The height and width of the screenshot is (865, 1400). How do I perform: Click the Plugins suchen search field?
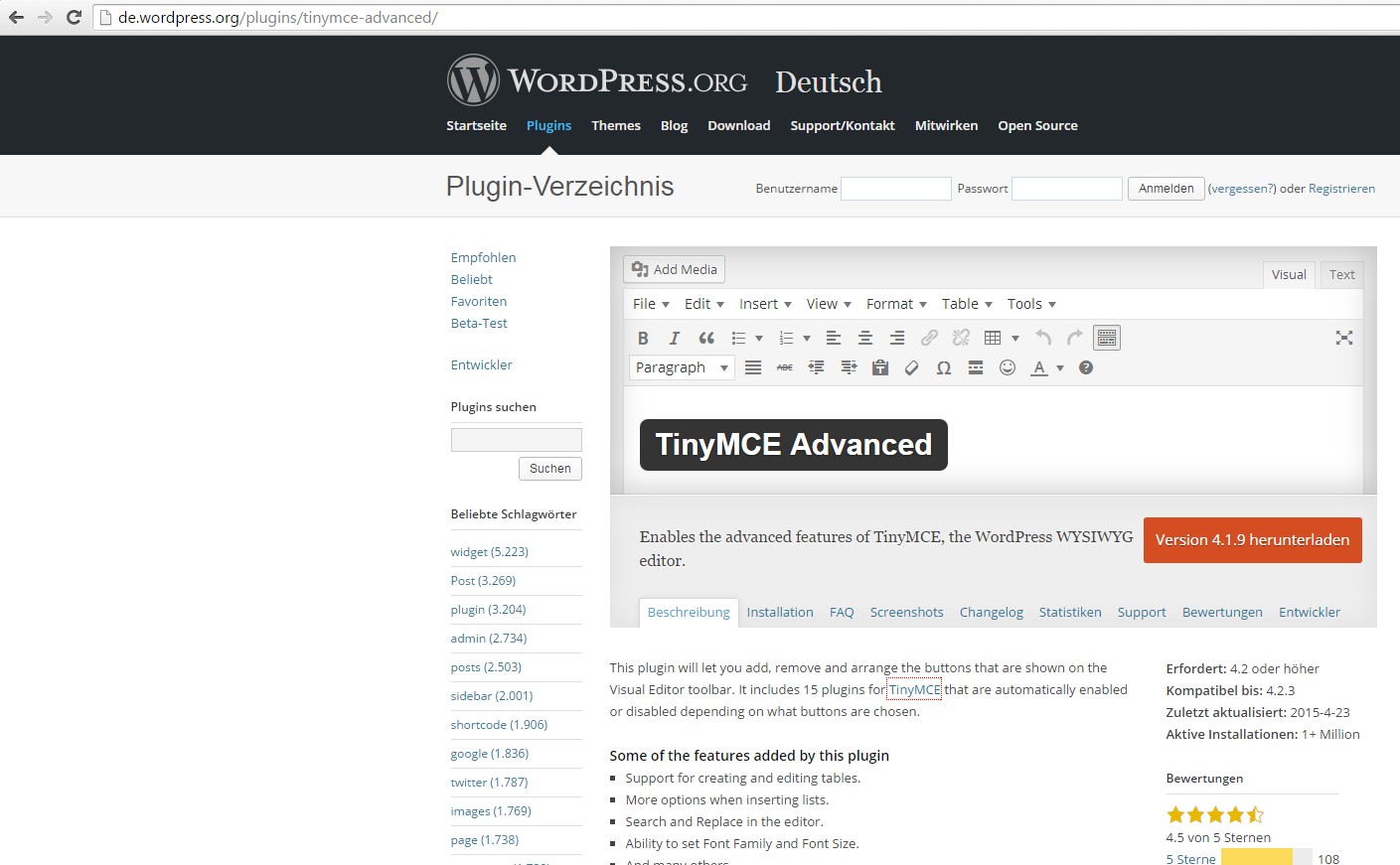517,440
